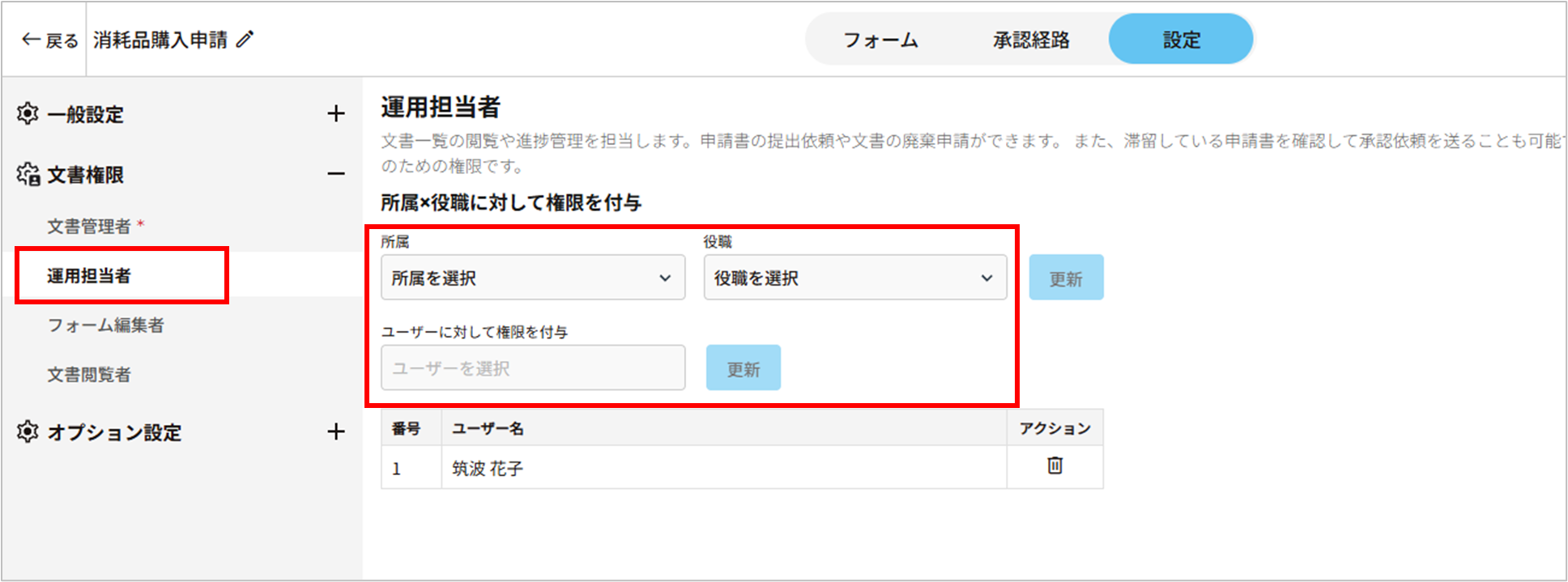The image size is (1568, 582).
Task: Expand 一般設定 with the plus icon
Action: [x=336, y=114]
